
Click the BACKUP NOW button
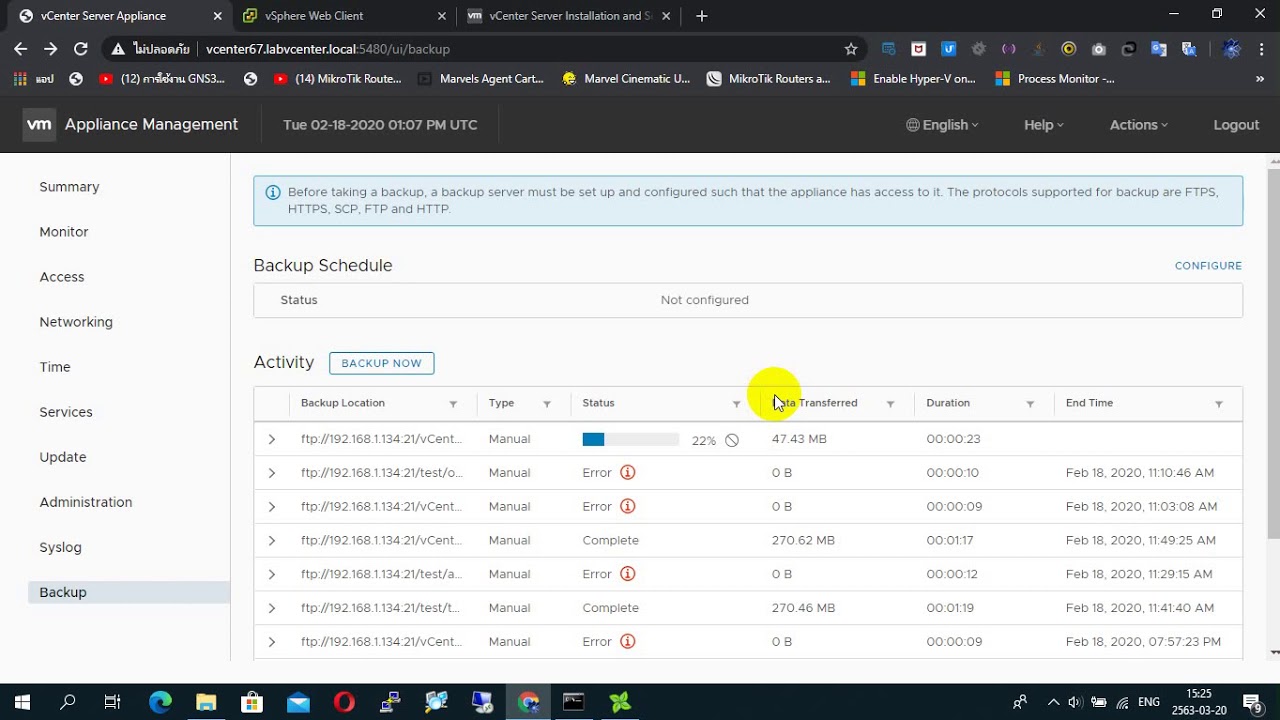coord(382,363)
